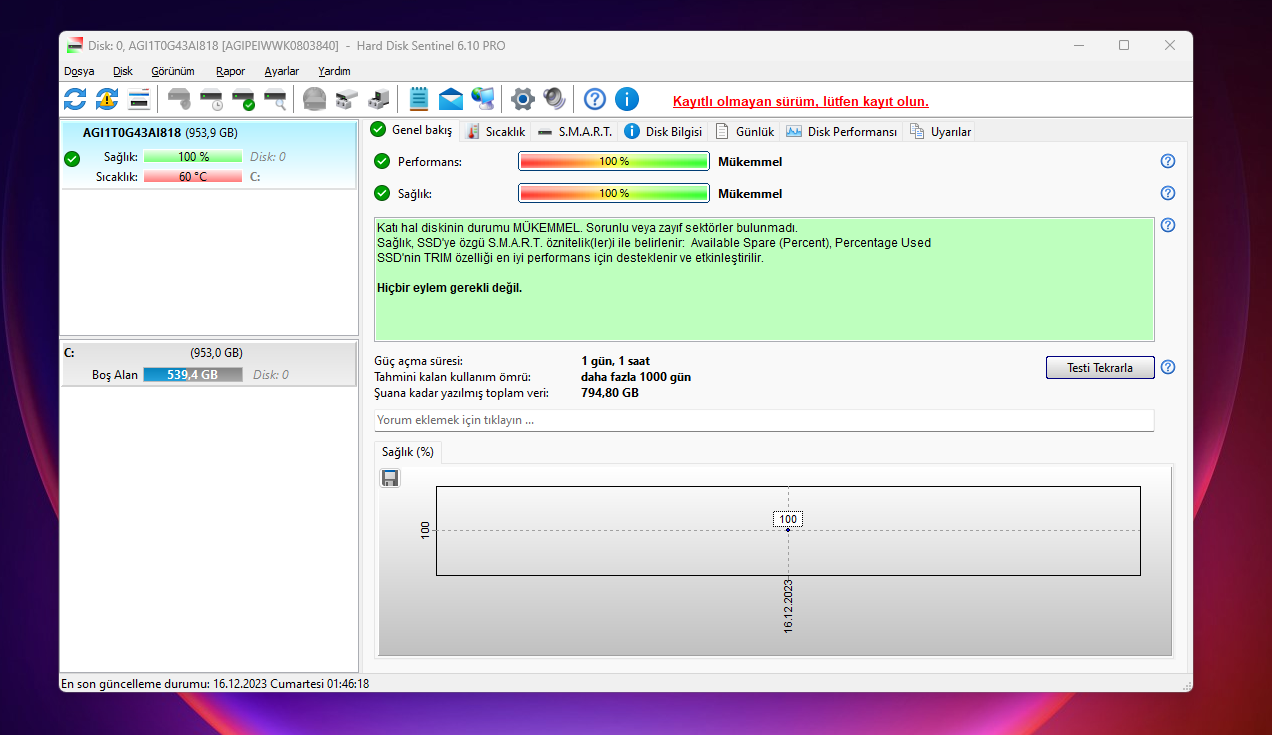Screen dimensions: 1272x735
Task: Click the drive with computer toolbar icon
Action: pyautogui.click(x=378, y=99)
